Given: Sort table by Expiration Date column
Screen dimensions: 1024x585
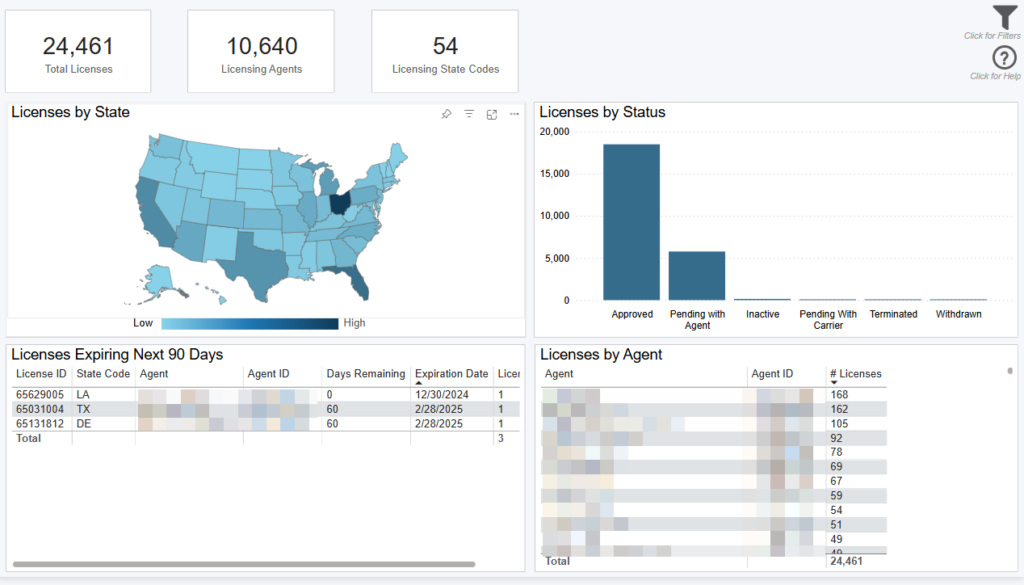Looking at the screenshot, I should pos(451,374).
